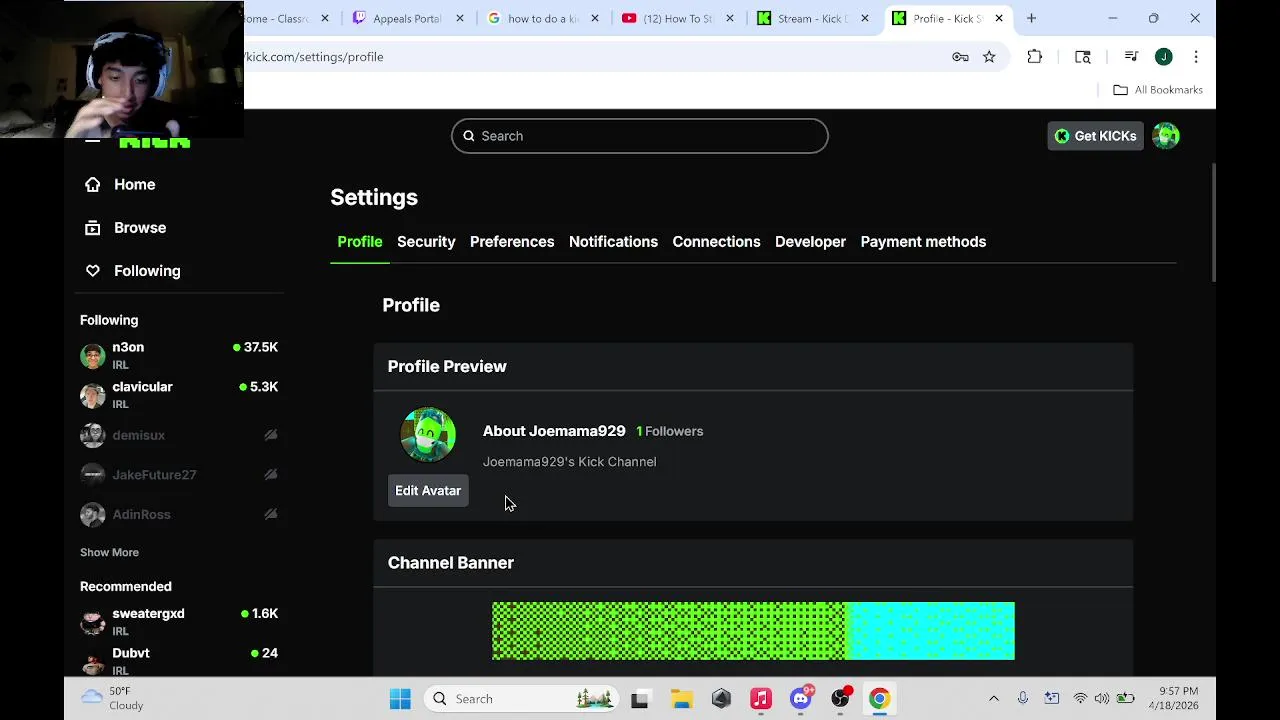The width and height of the screenshot is (1280, 720).
Task: Switch to the Security settings tab
Action: [x=426, y=242]
